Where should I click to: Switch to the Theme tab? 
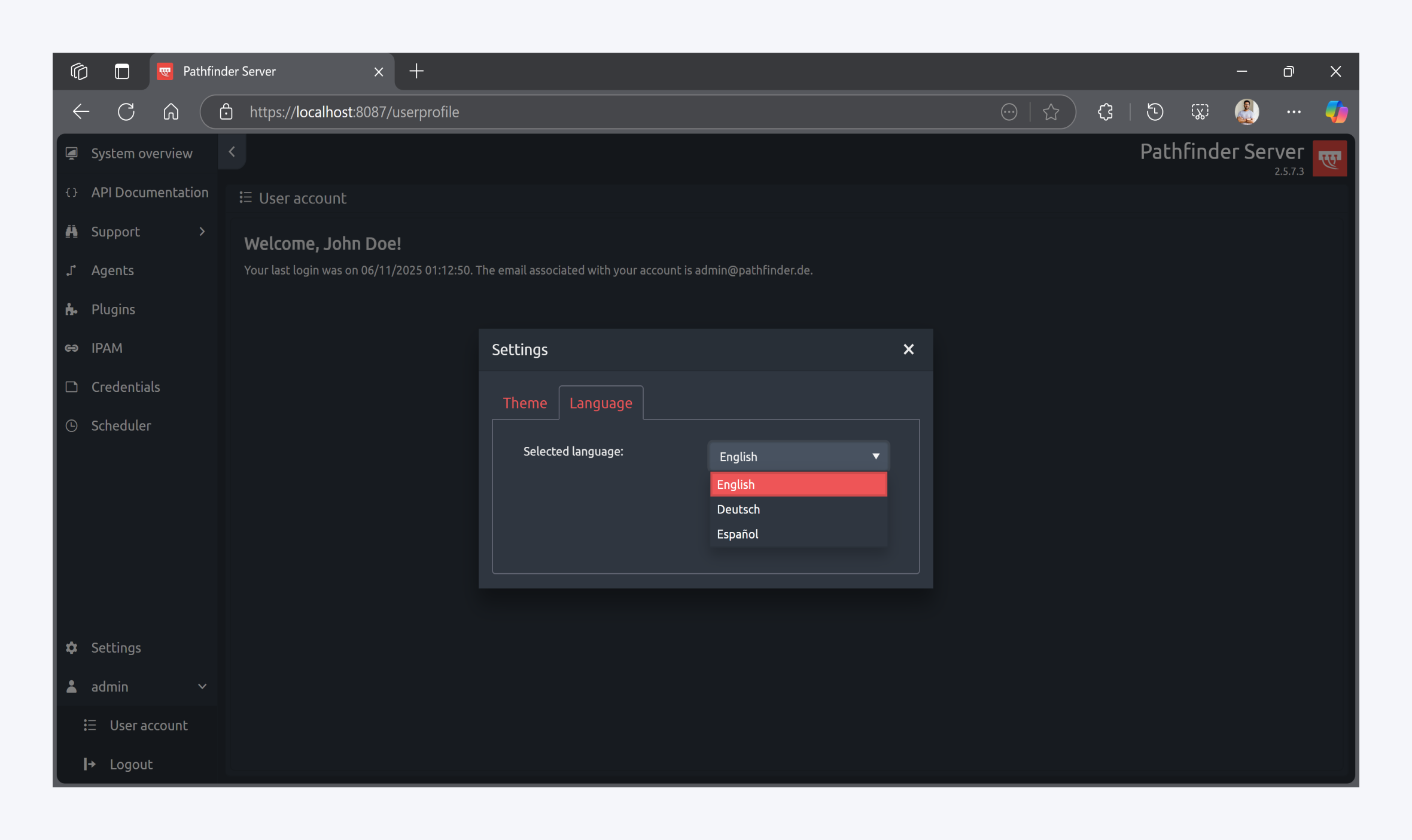click(x=525, y=403)
